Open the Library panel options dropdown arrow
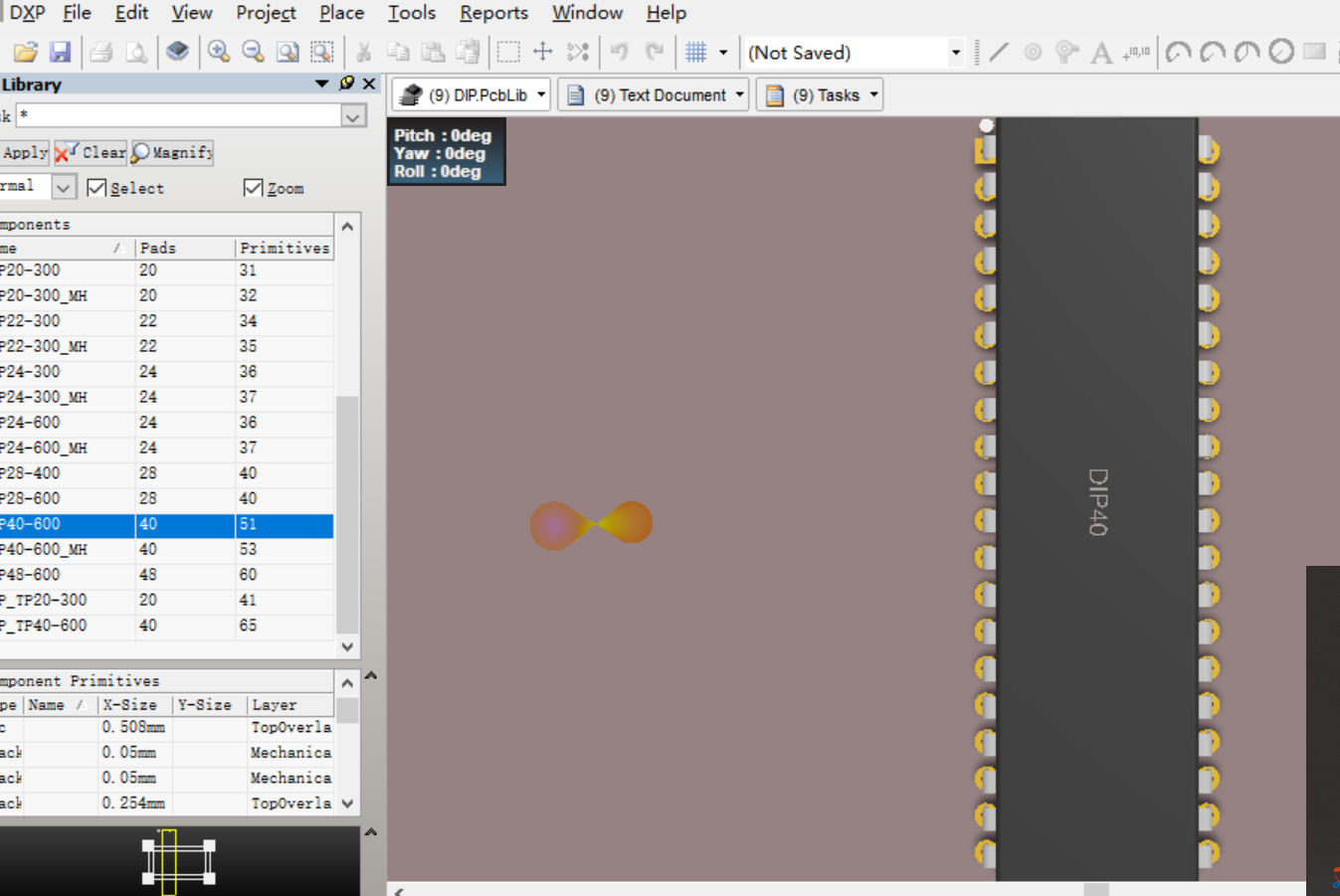1340x896 pixels. tap(321, 84)
